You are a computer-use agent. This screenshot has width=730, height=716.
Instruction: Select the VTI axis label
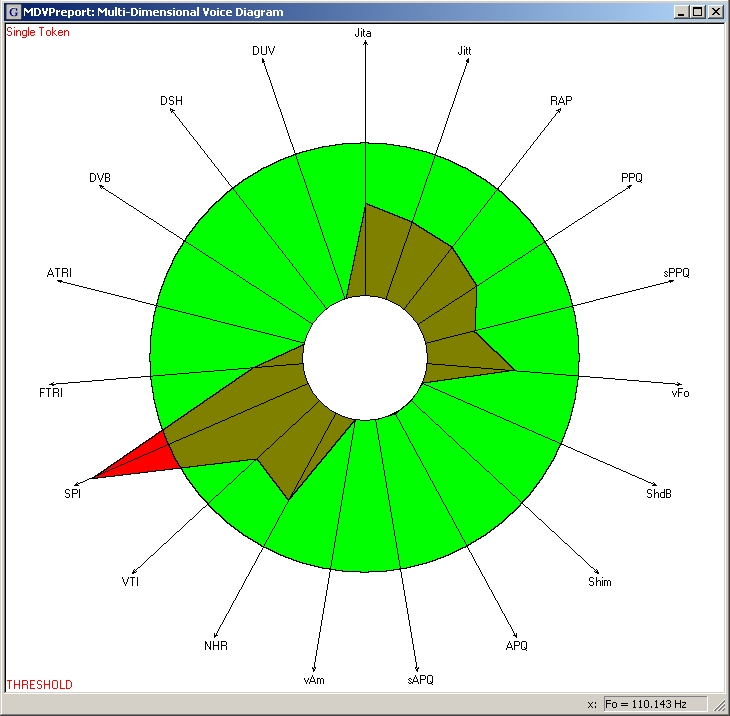click(130, 582)
